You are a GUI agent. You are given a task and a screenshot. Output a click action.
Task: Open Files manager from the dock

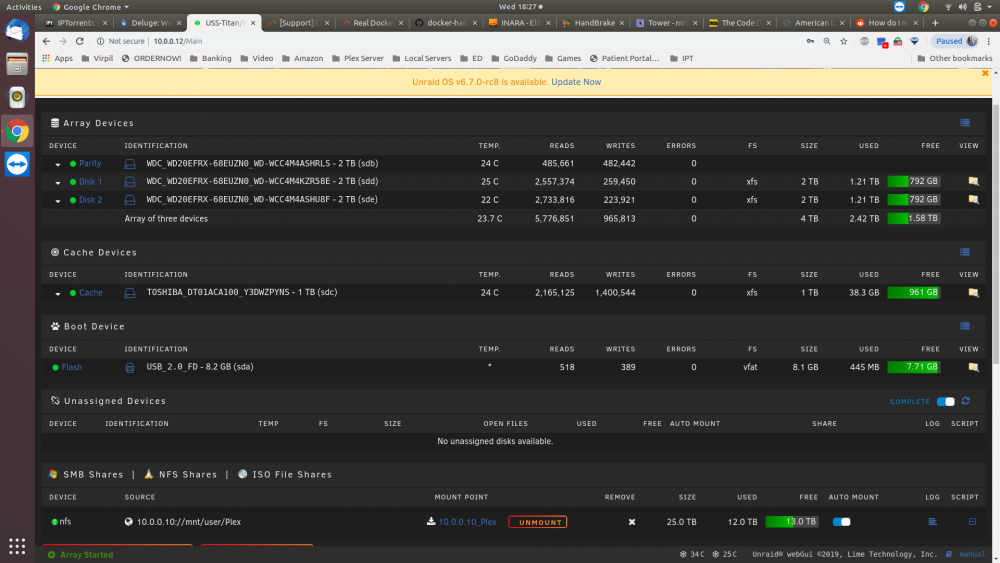[17, 64]
